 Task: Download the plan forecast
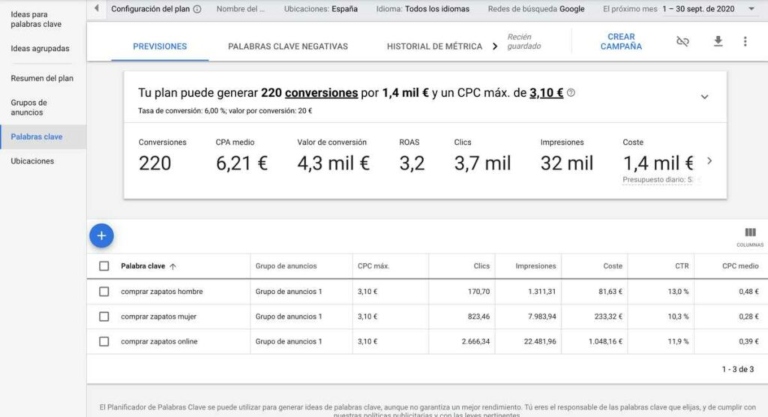(717, 42)
